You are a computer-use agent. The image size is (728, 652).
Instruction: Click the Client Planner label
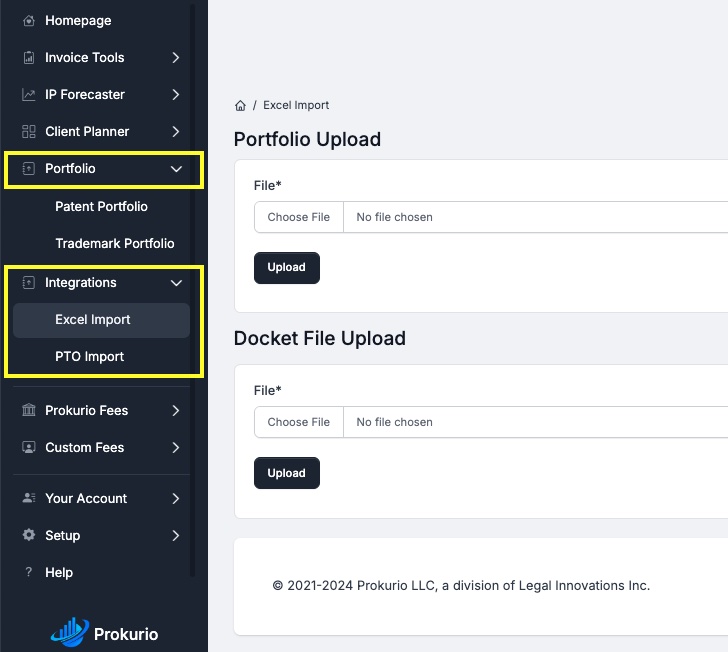87,131
